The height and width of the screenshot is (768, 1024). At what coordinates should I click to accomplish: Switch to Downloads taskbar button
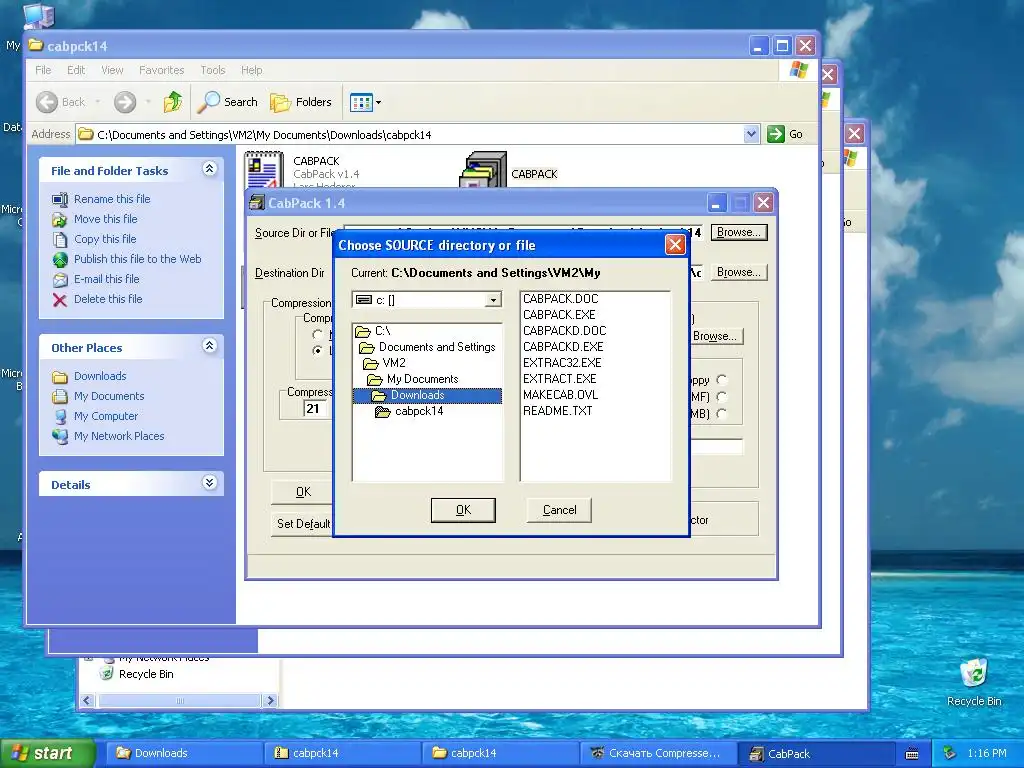click(185, 753)
